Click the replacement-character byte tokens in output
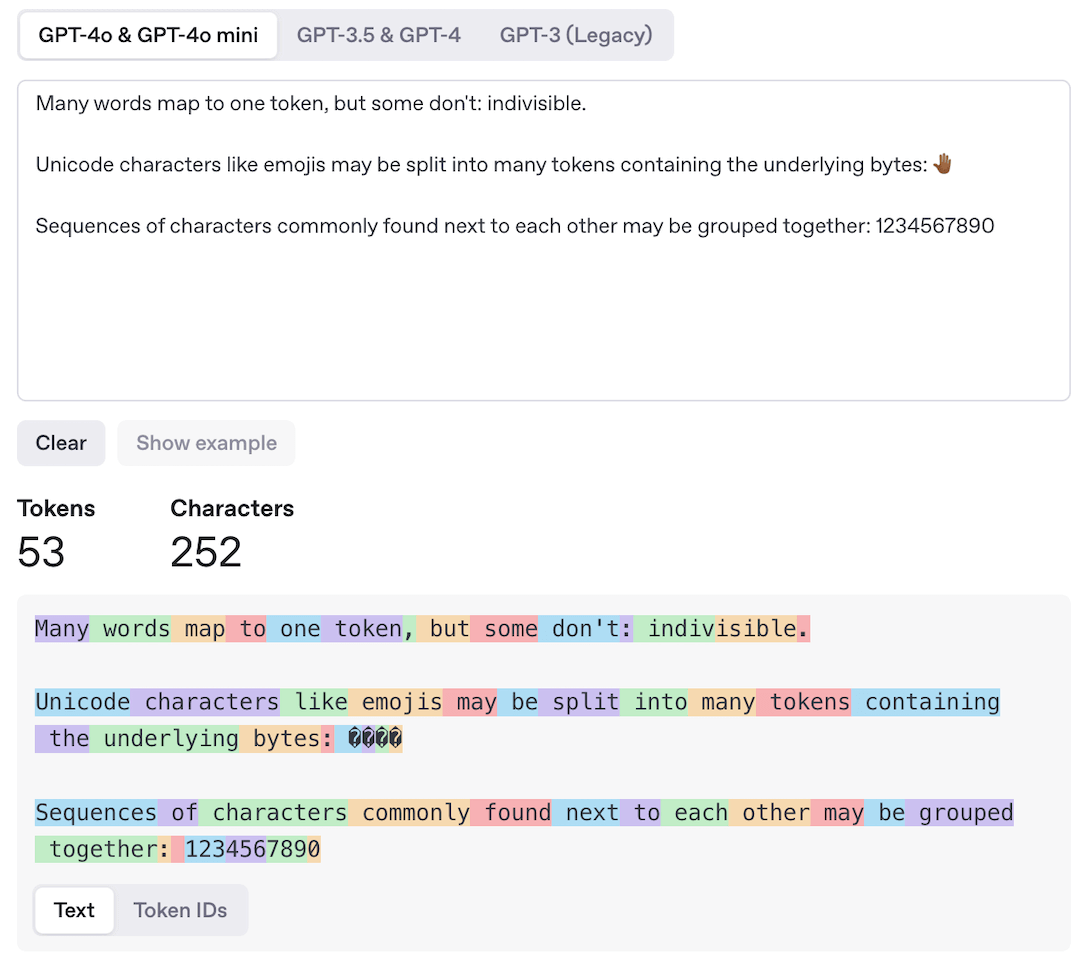 click(x=374, y=739)
